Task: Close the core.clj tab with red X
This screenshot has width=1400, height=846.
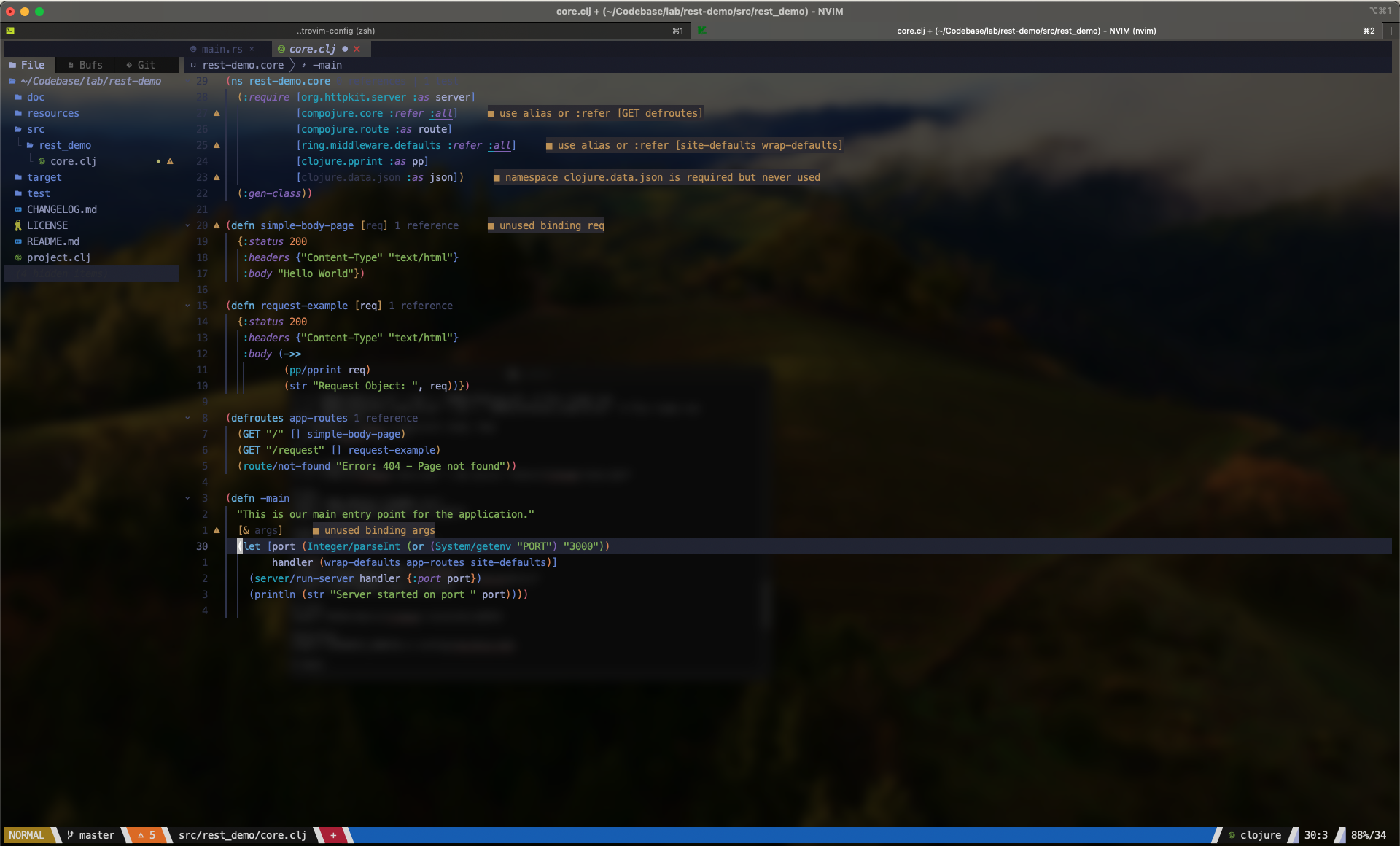Action: click(357, 49)
